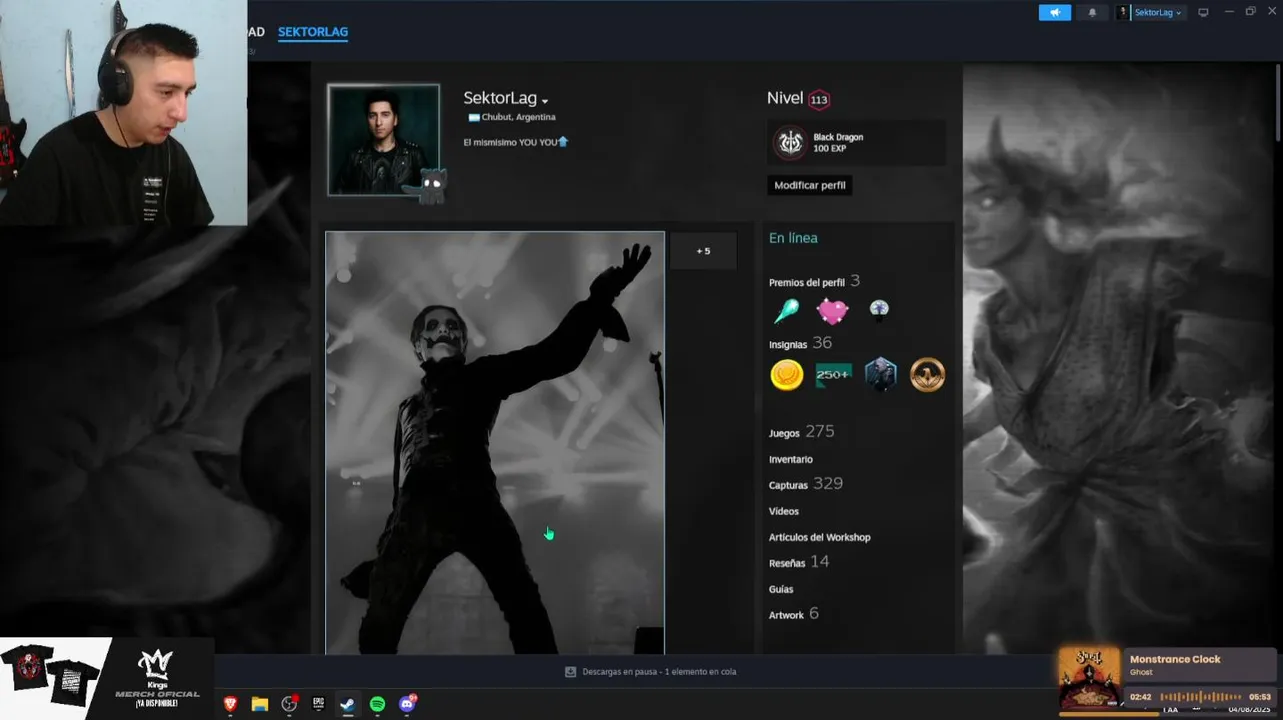
Task: Open the Reseñas 14 link
Action: point(798,562)
